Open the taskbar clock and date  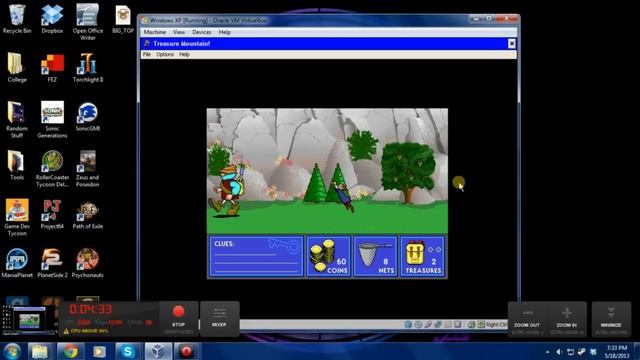[x=616, y=352]
